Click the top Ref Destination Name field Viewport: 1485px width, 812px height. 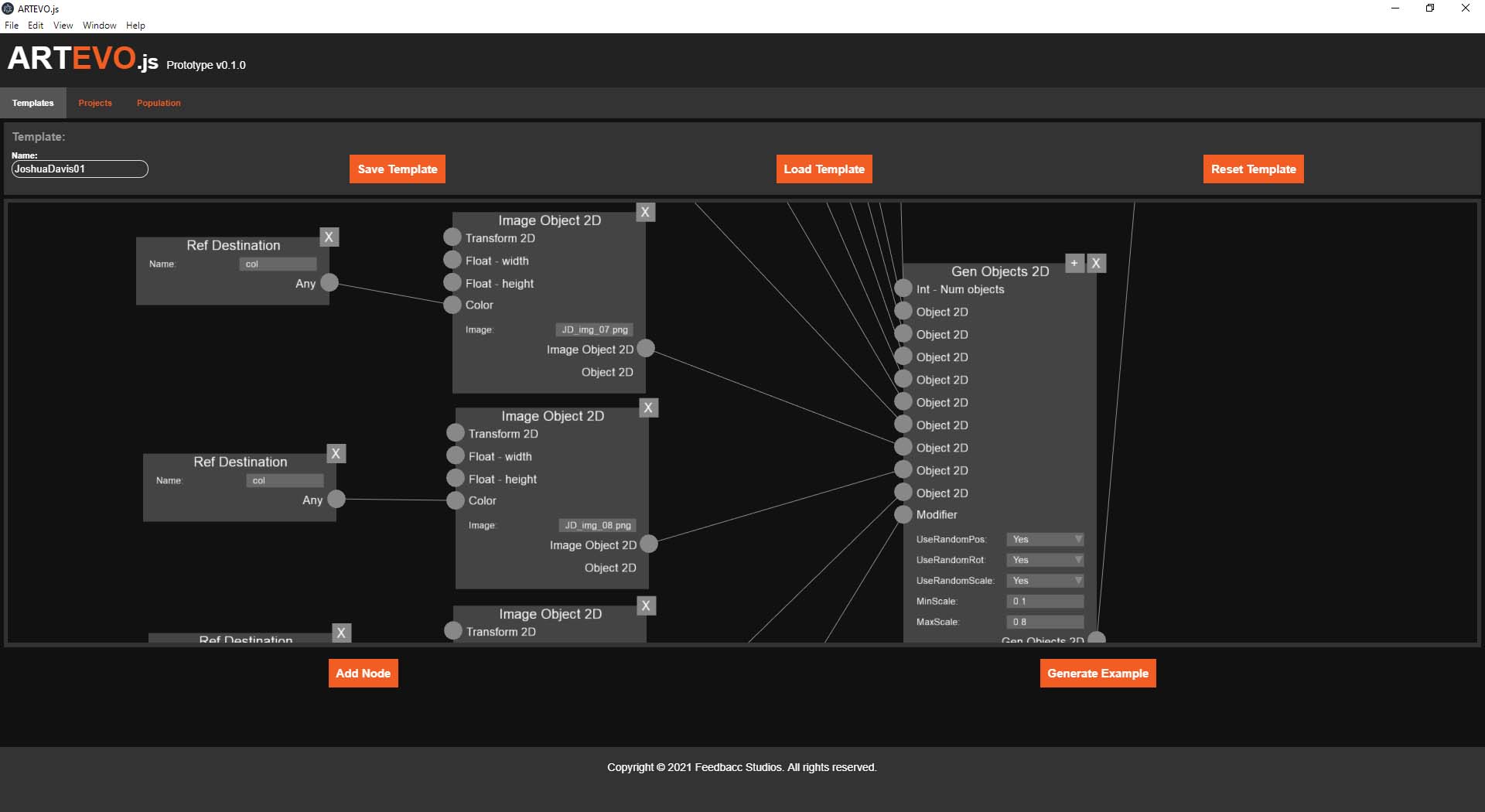point(278,264)
